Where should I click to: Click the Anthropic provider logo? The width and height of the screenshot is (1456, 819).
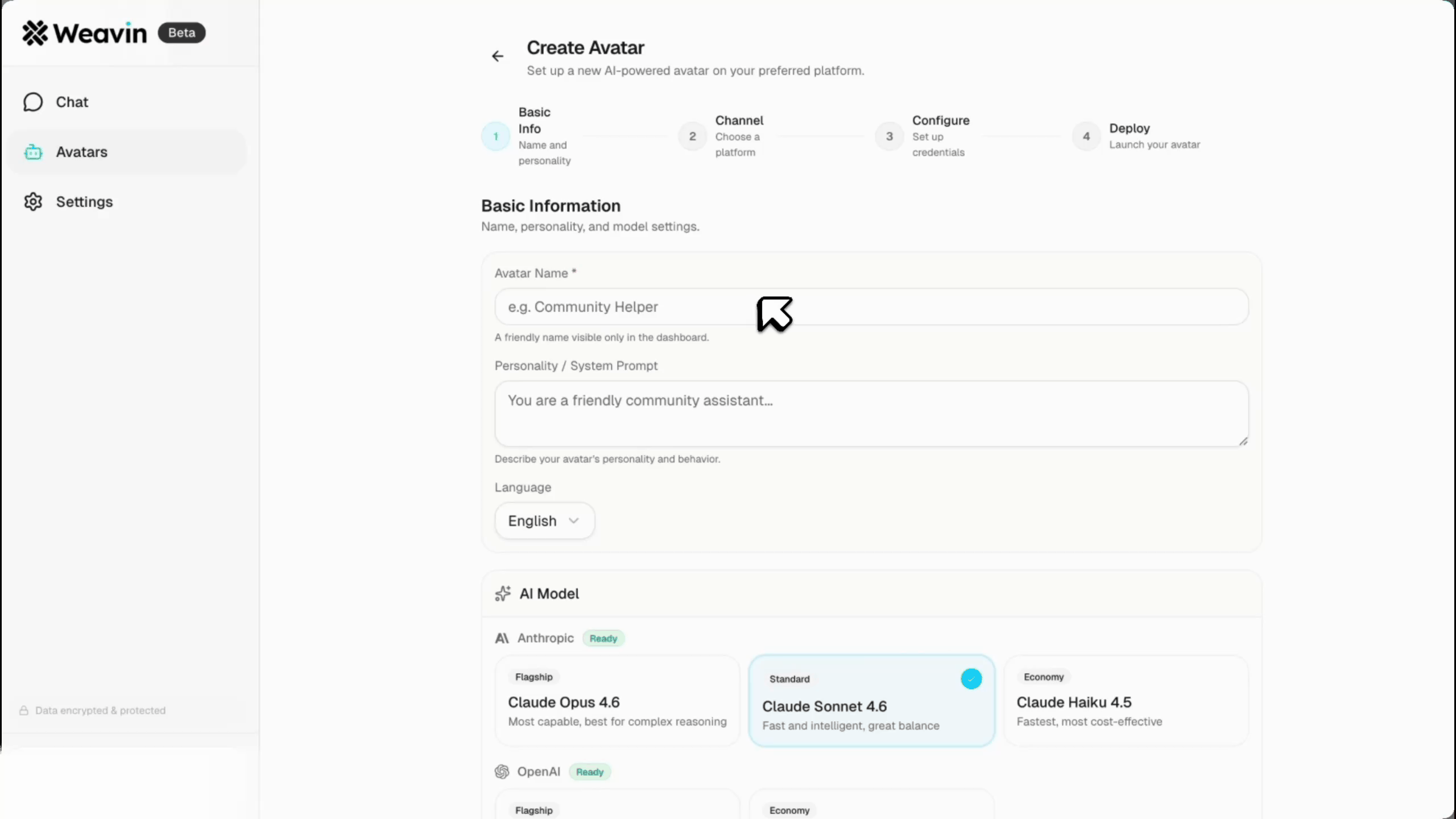click(502, 638)
